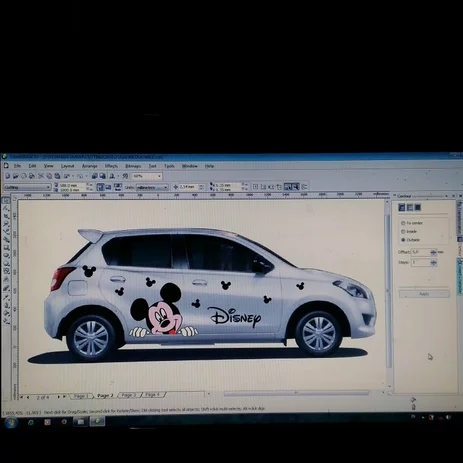The height and width of the screenshot is (463, 463).
Task: Select the Eyedropper tool
Action: 6,299
